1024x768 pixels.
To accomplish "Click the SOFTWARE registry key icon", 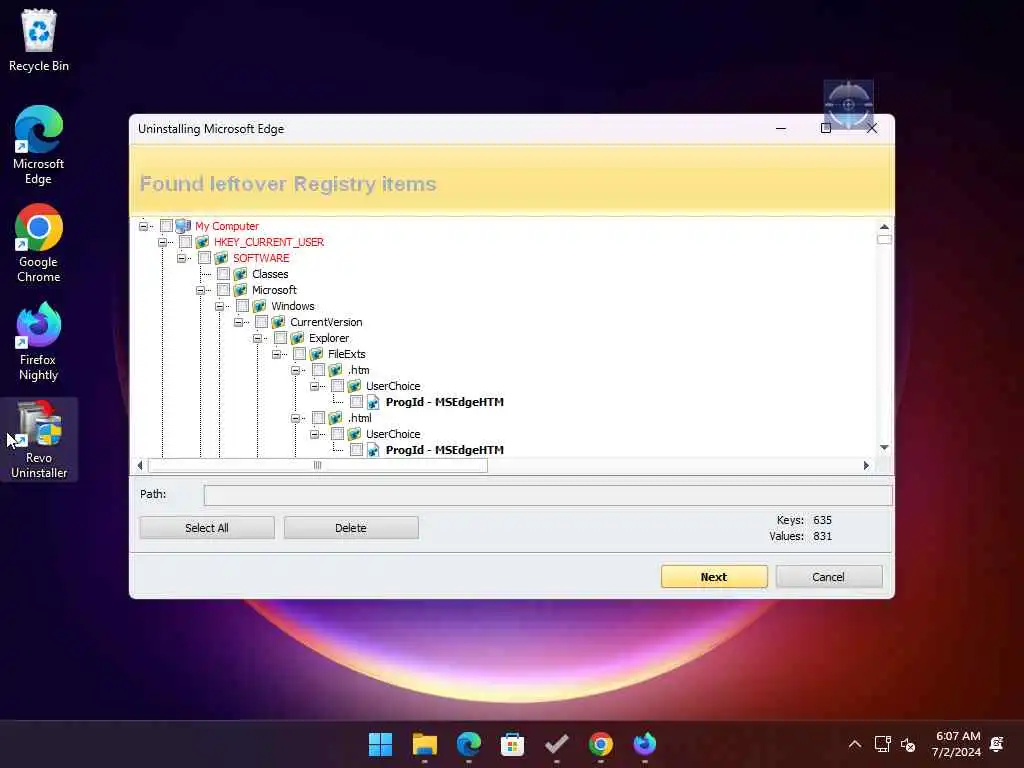I will pyautogui.click(x=221, y=258).
